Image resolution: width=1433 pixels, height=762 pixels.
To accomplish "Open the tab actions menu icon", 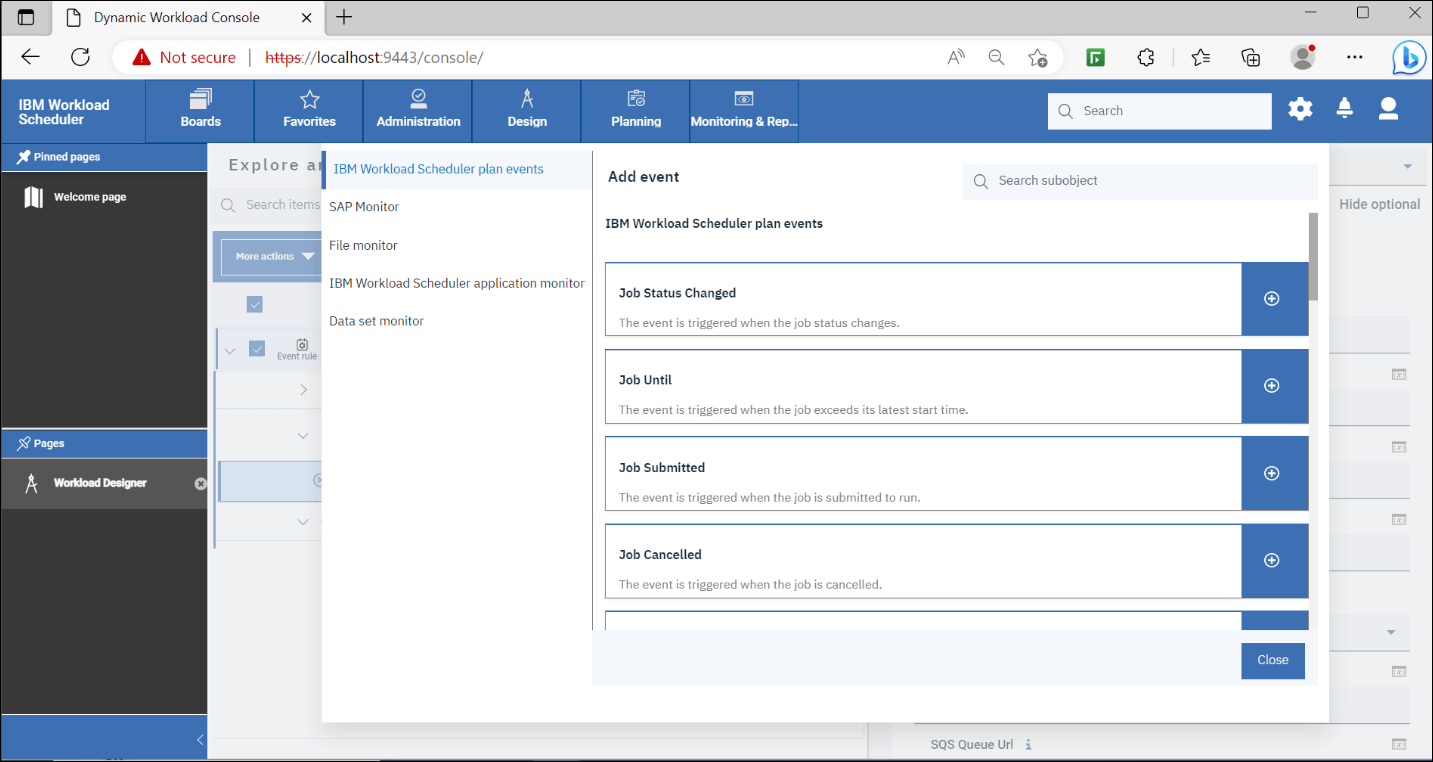I will click(x=26, y=17).
